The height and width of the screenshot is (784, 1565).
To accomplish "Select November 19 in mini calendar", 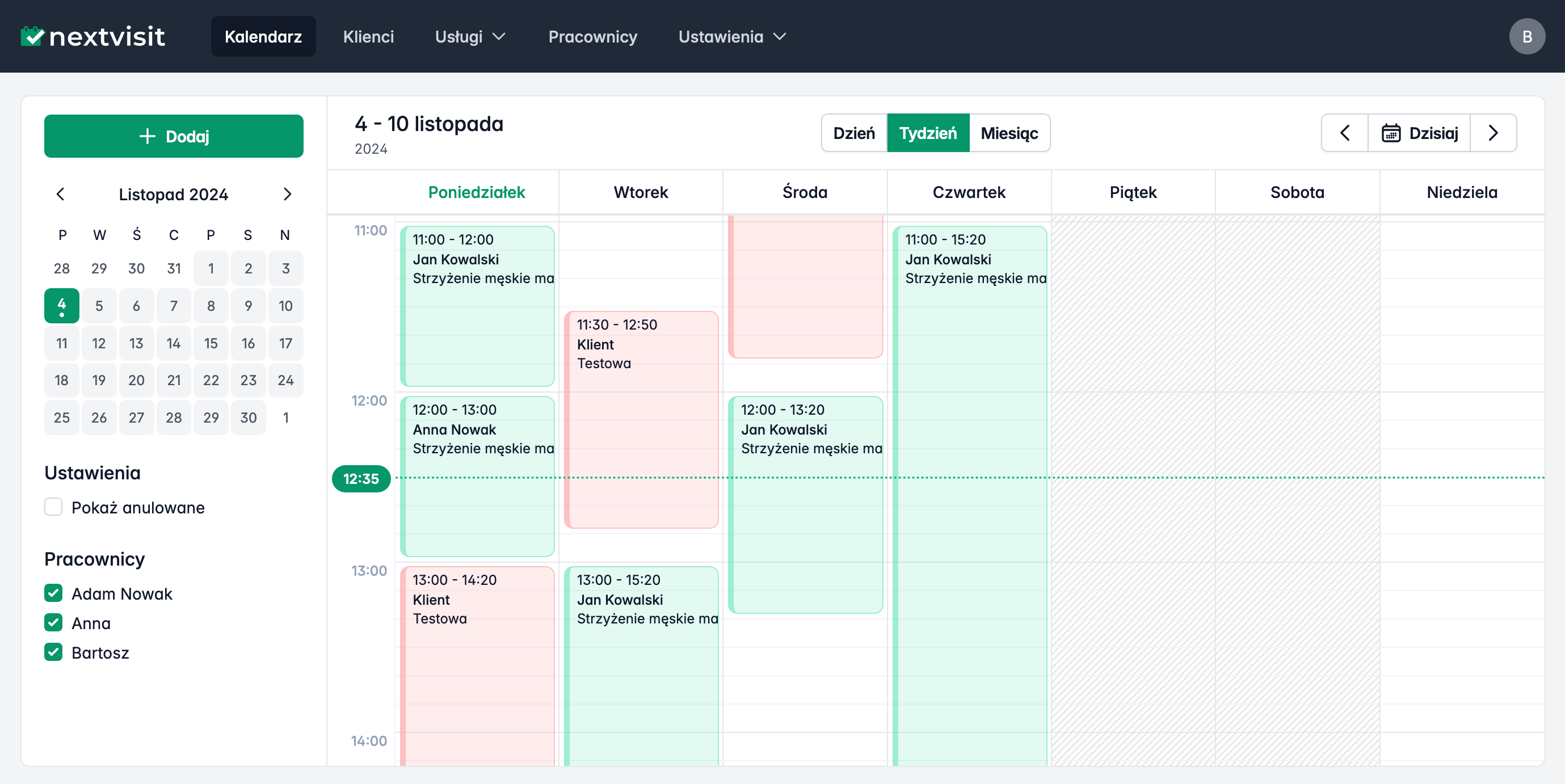I will pos(98,380).
